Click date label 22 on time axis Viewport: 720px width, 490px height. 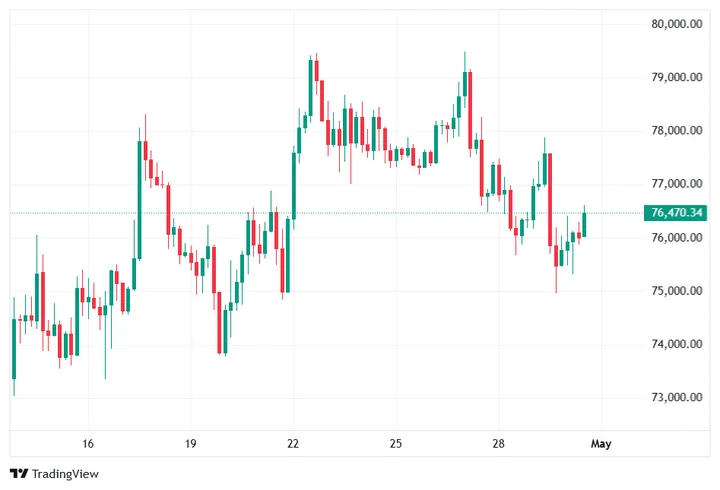point(293,443)
